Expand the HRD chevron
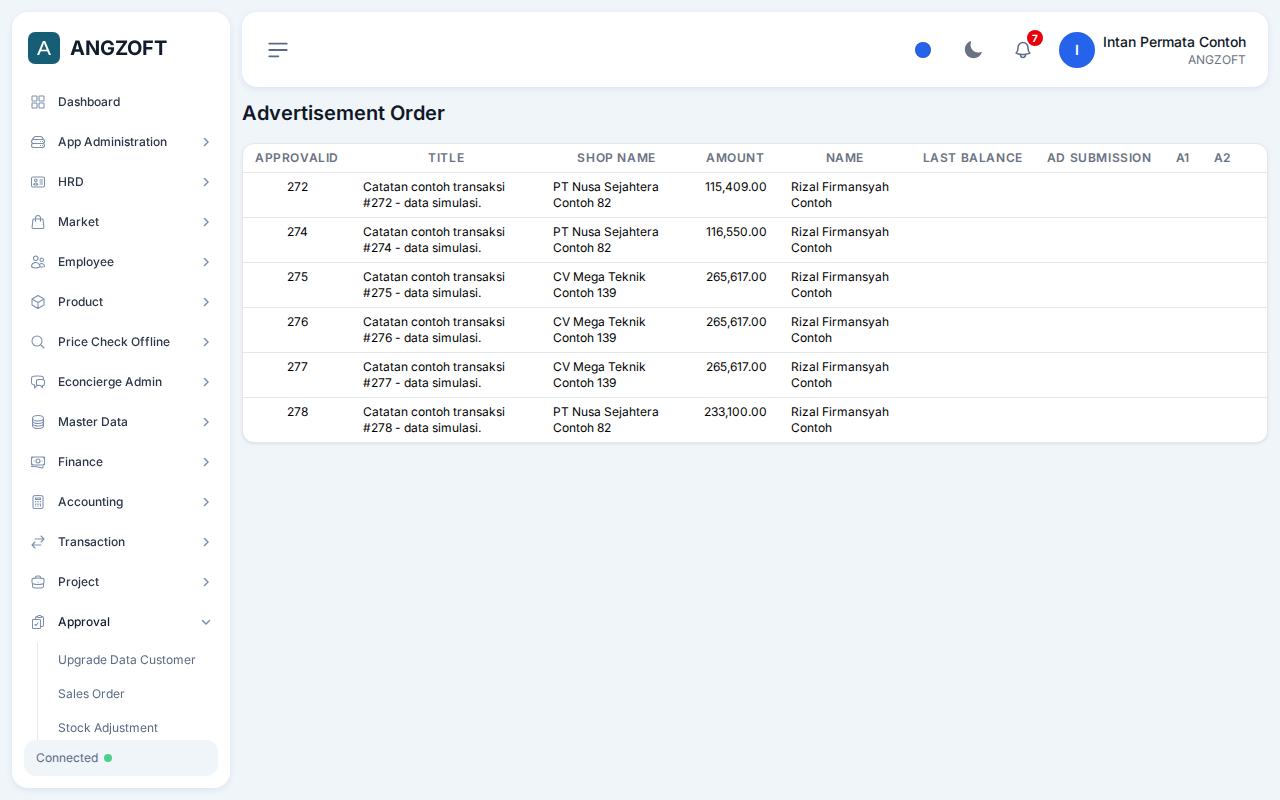Viewport: 1280px width, 800px height. [206, 182]
